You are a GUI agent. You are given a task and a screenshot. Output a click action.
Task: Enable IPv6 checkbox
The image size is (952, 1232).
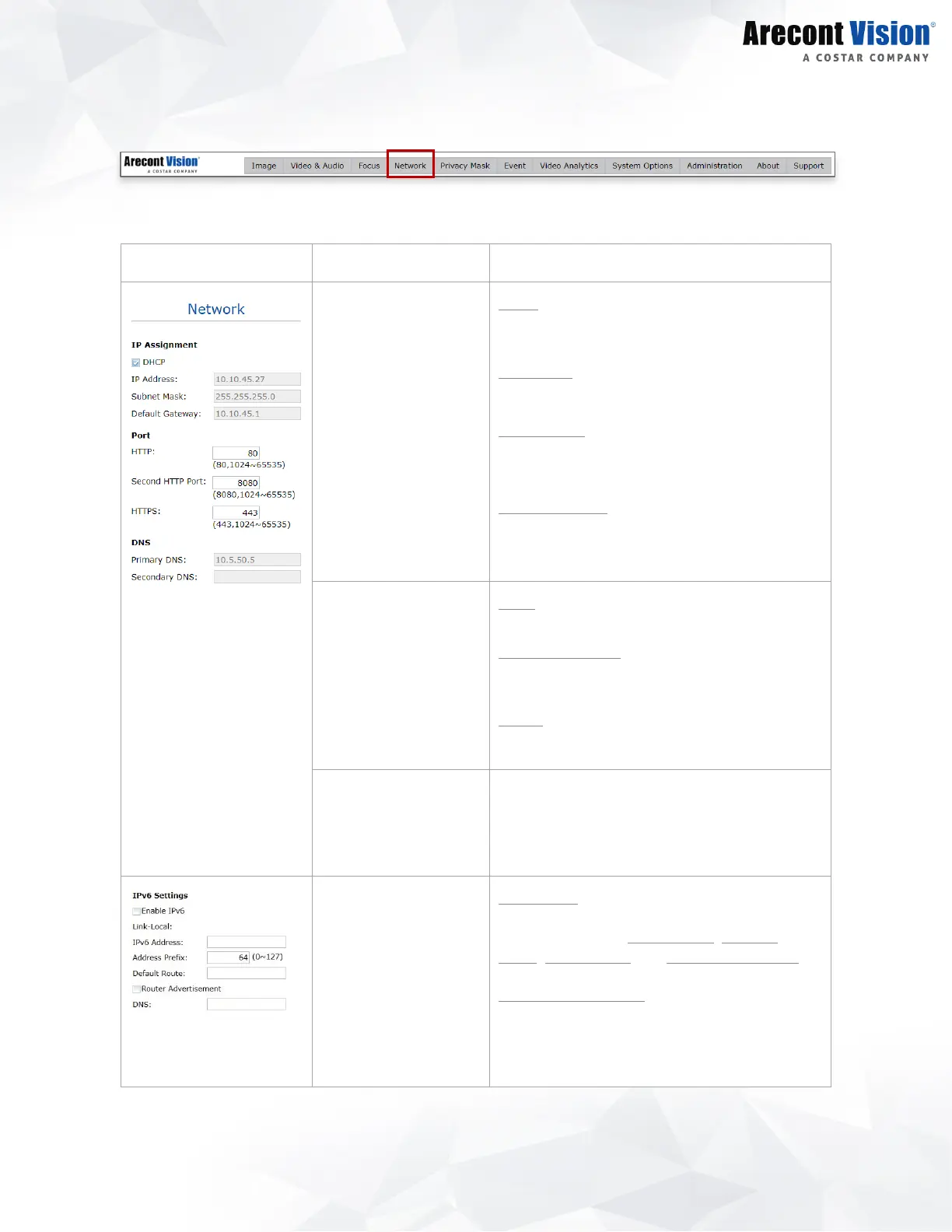click(137, 912)
